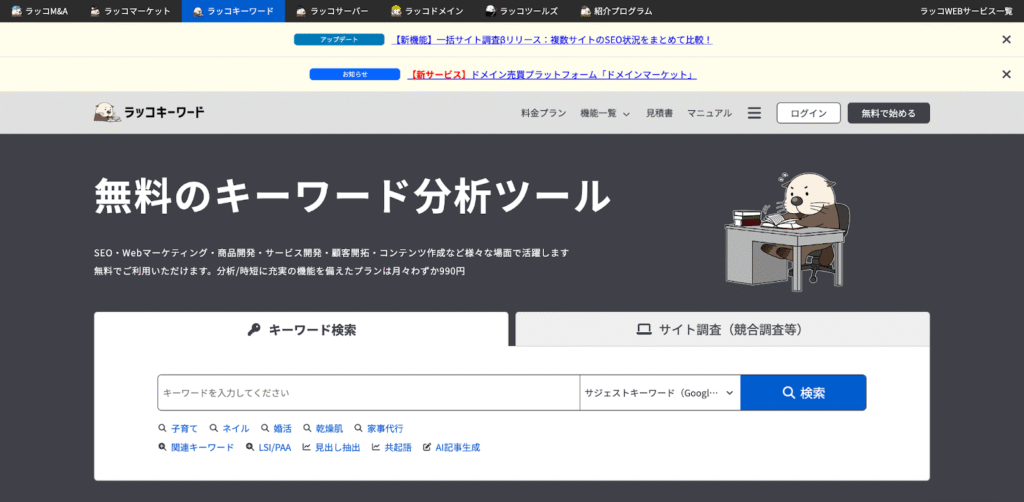Search the sample keyword 家事代行
Viewport: 1024px width, 502px height.
click(x=385, y=429)
